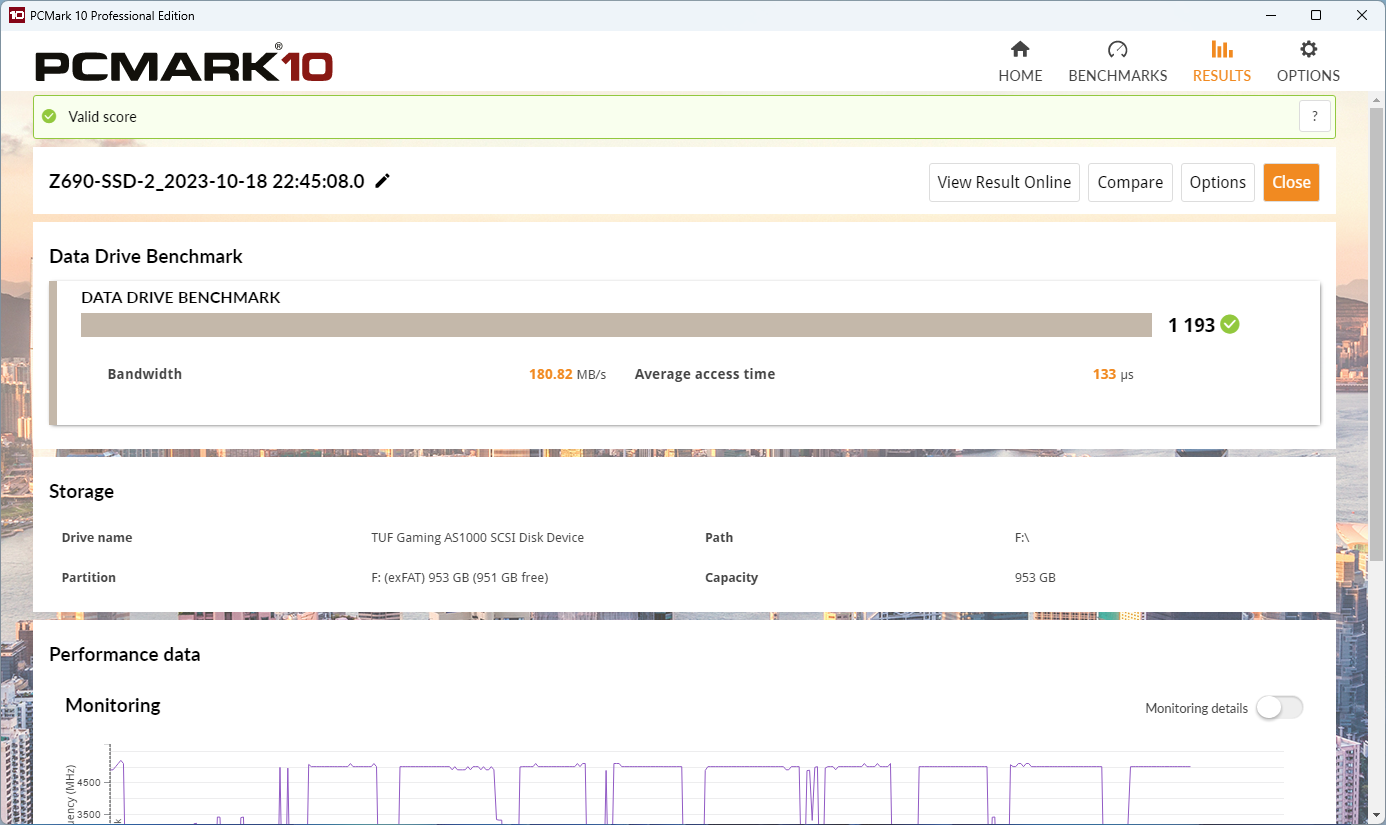Click the DATA DRIVE BENCHMARK heading label
Screen dimensions: 1386x825
point(180,297)
